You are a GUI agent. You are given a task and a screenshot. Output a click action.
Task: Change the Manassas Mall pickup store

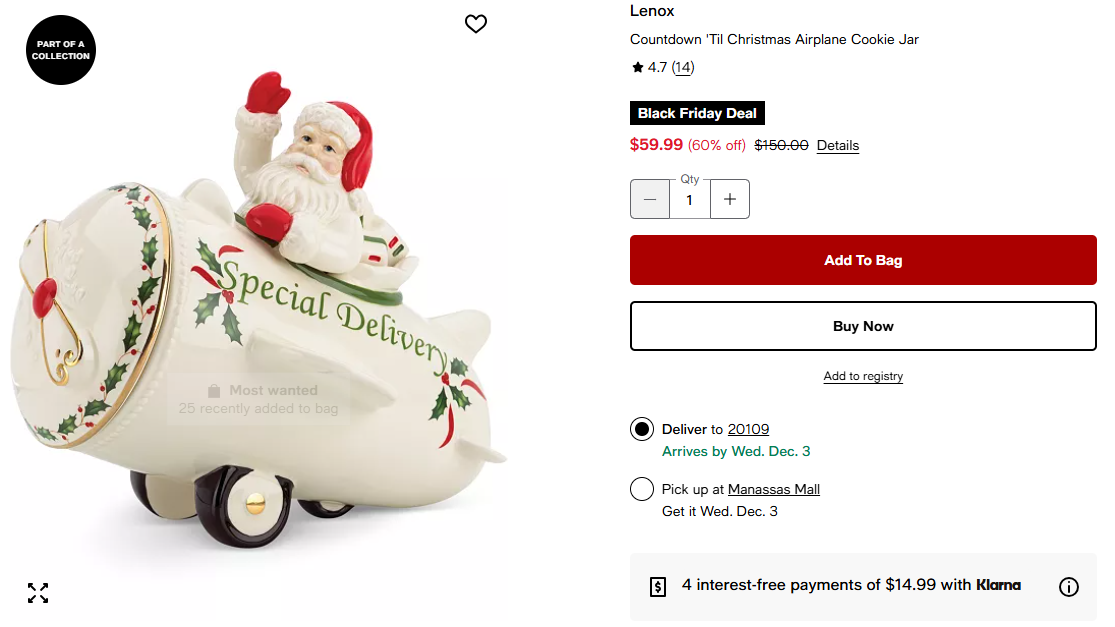click(x=774, y=490)
